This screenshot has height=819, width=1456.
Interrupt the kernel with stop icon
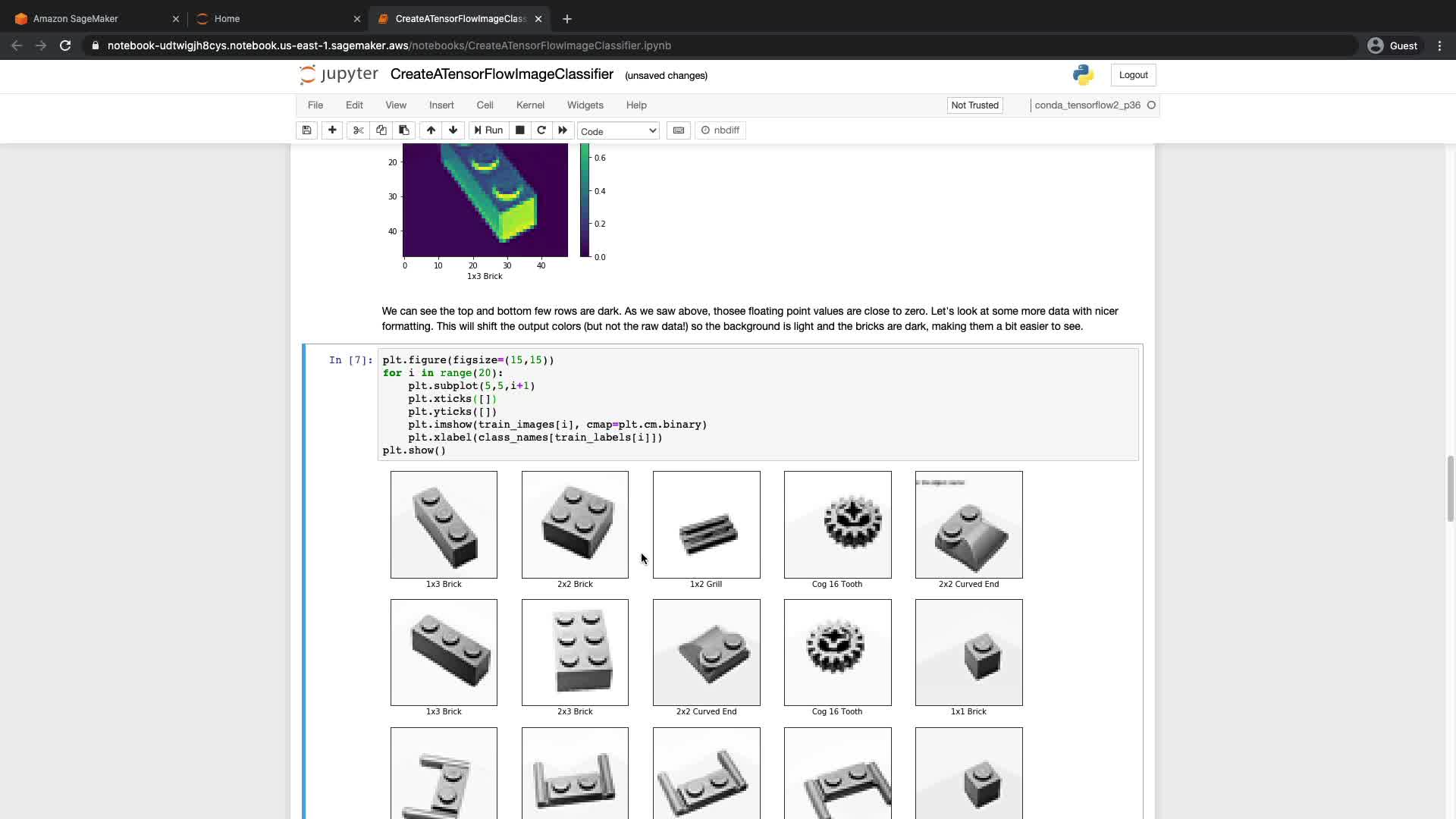click(x=519, y=130)
